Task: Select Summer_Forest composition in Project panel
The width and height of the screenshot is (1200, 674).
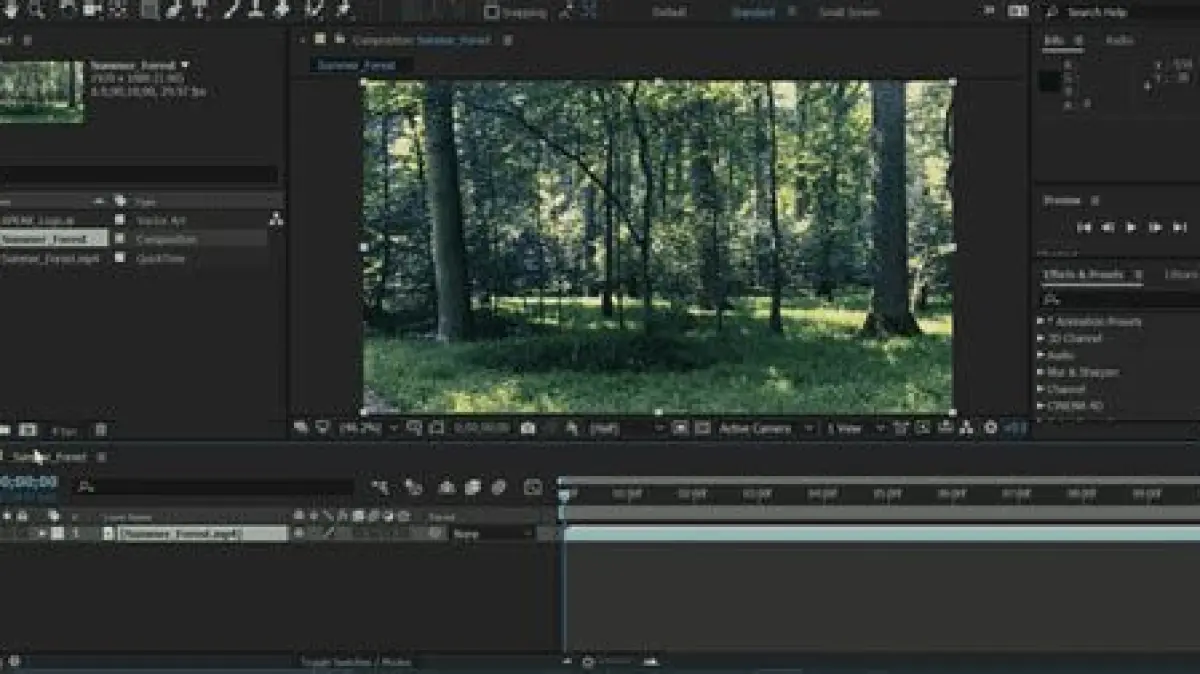Action: click(x=52, y=239)
